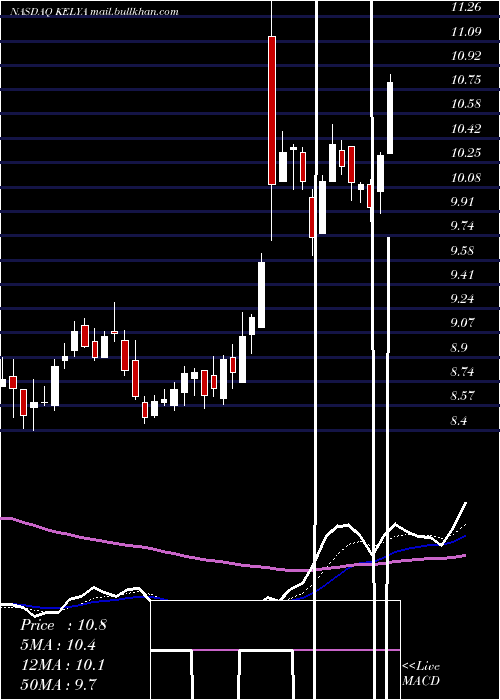Click the 5MA : 10.4 readout
This screenshot has width=500, height=700.
coord(59,645)
